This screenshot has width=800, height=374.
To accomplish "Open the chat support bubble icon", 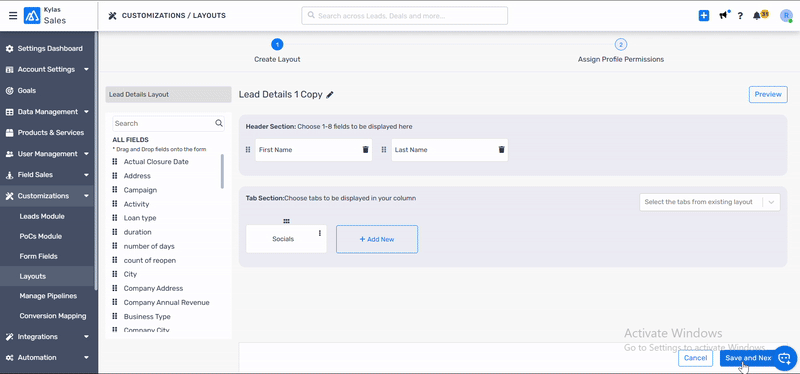I will [785, 358].
